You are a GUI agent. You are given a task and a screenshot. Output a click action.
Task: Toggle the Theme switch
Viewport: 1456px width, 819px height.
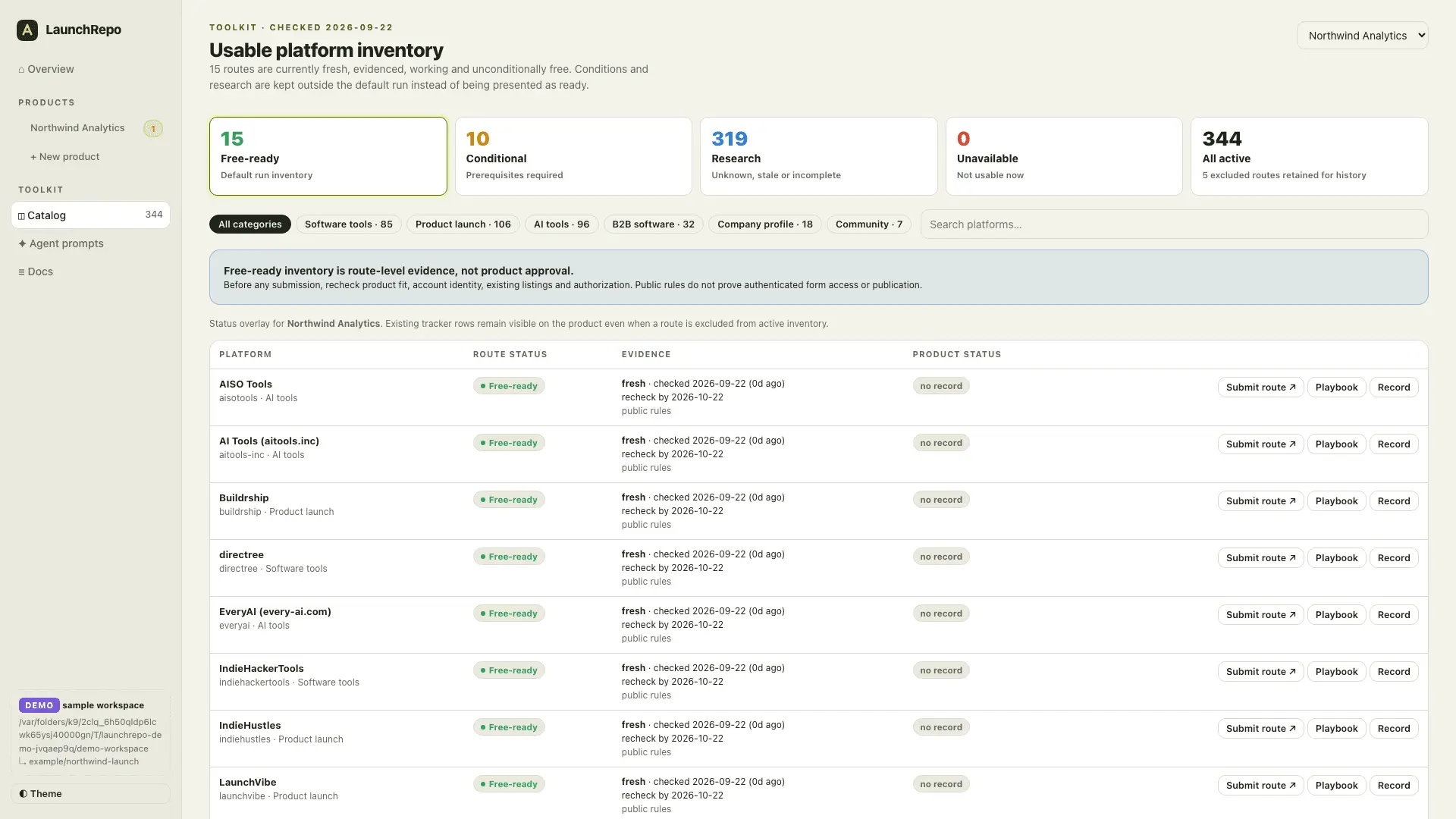90,794
